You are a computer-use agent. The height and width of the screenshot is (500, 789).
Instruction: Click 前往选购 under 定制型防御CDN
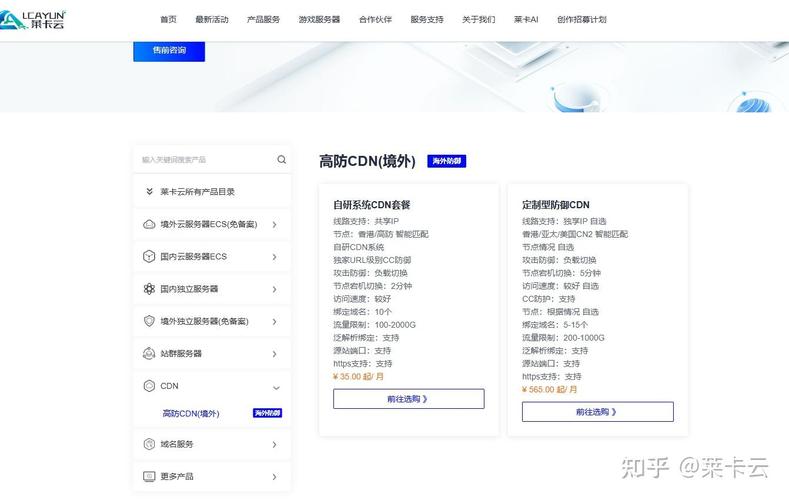[598, 411]
